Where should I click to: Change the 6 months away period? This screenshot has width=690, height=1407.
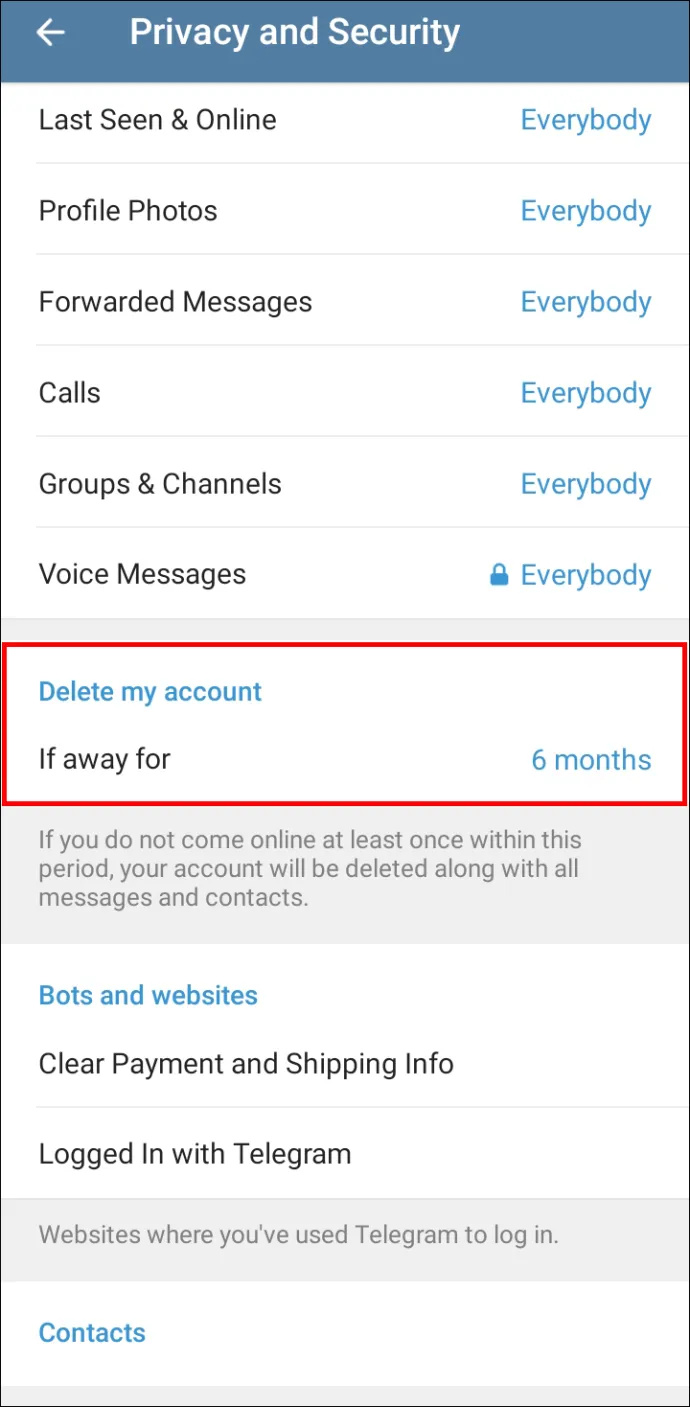pos(591,760)
